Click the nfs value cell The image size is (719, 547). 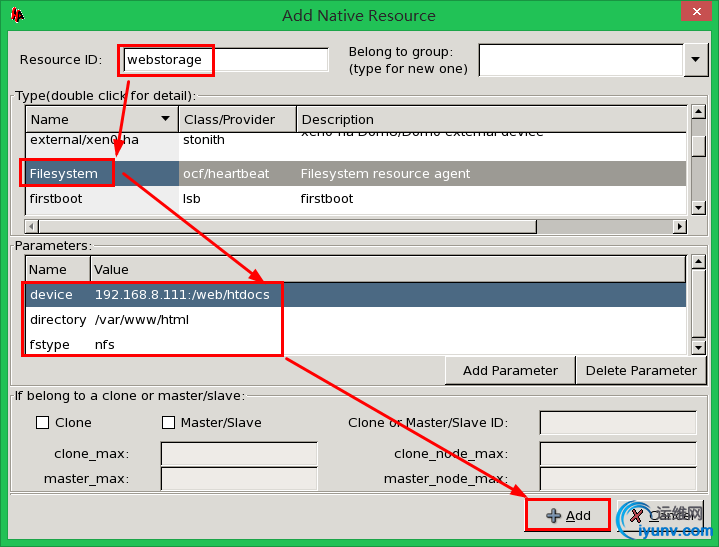tap(105, 344)
